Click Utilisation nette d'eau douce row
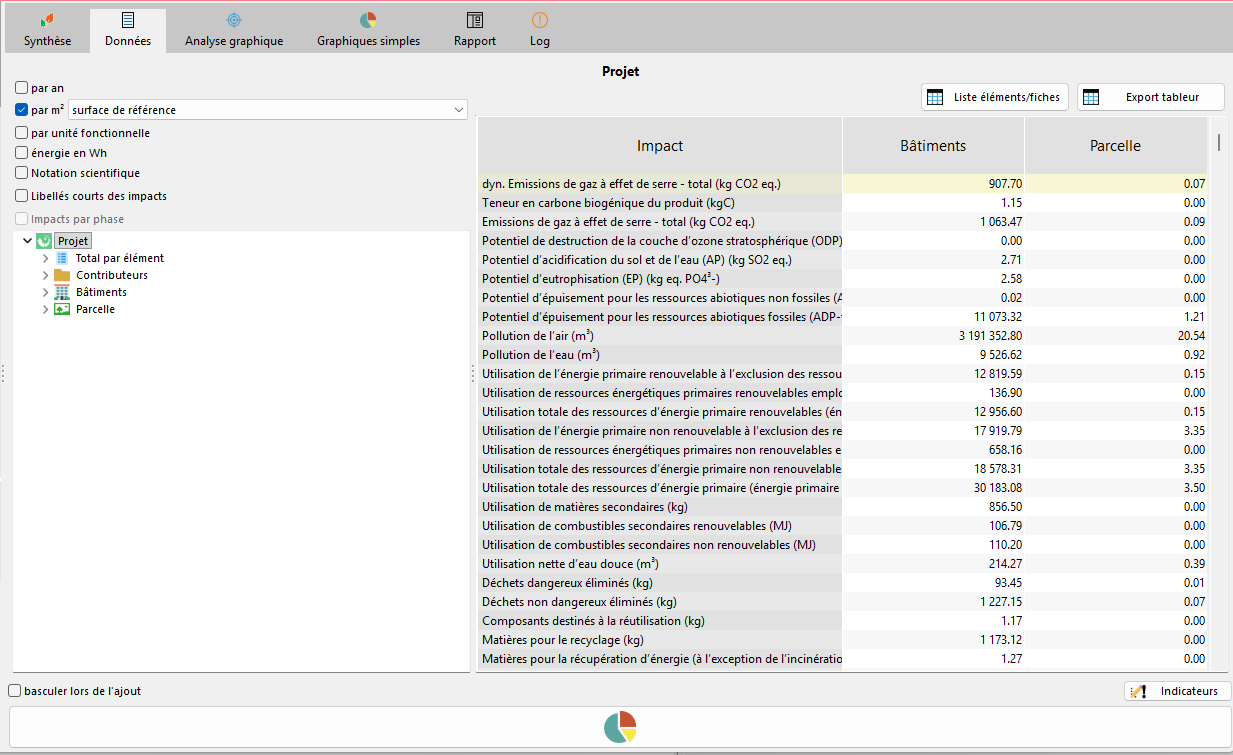1233x755 pixels. coord(842,564)
